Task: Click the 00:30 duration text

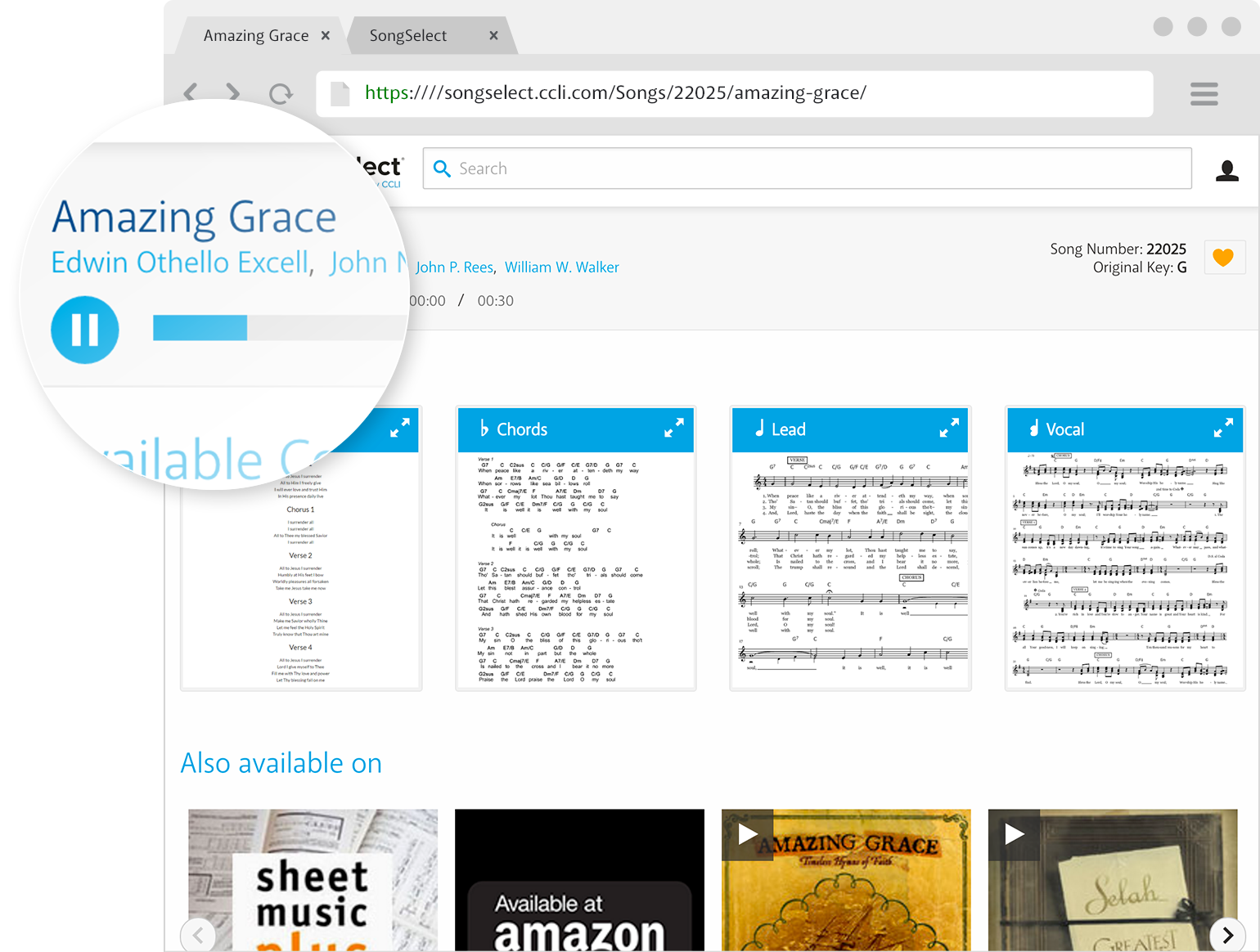Action: coord(495,301)
